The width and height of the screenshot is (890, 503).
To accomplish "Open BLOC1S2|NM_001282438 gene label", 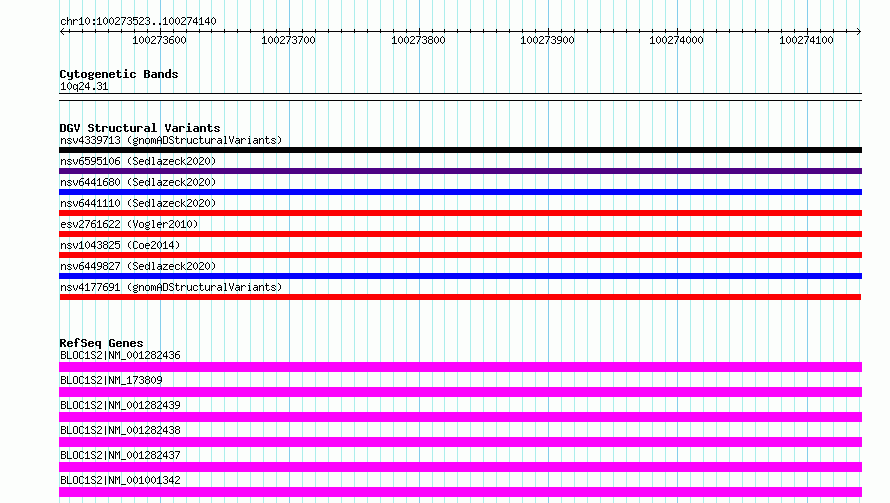I will tap(120, 430).
